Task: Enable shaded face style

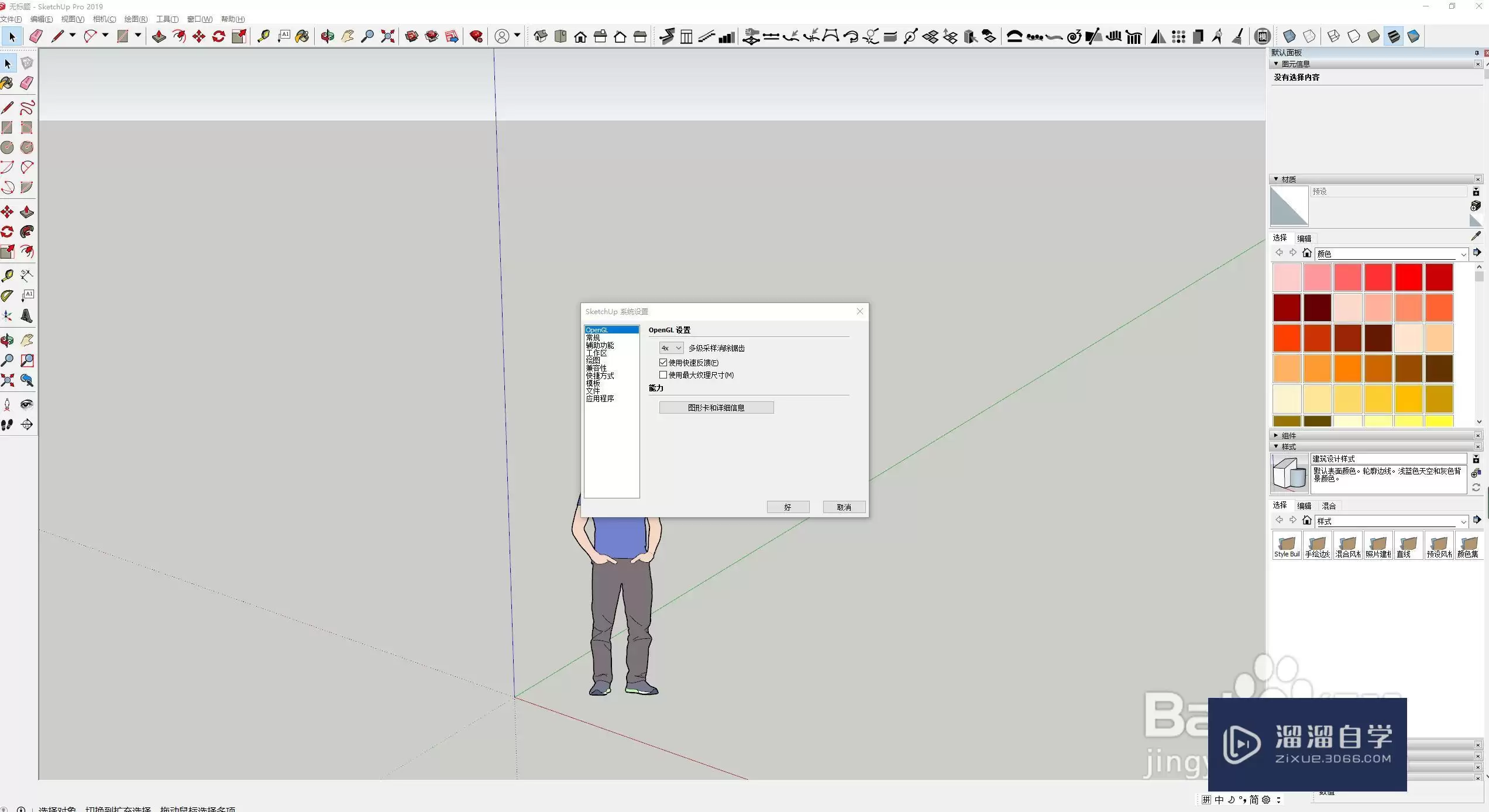Action: tap(1373, 37)
